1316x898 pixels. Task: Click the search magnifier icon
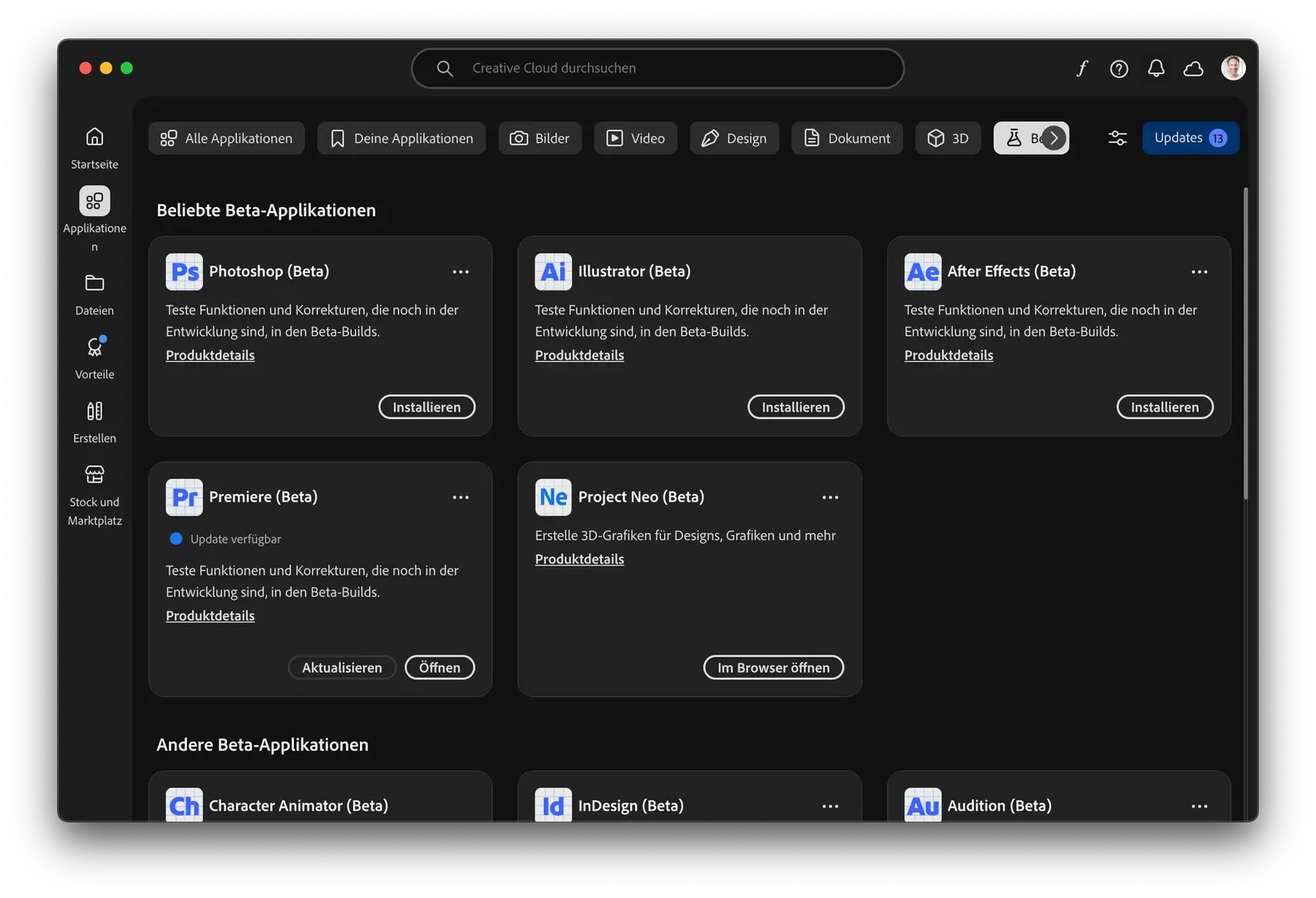445,68
